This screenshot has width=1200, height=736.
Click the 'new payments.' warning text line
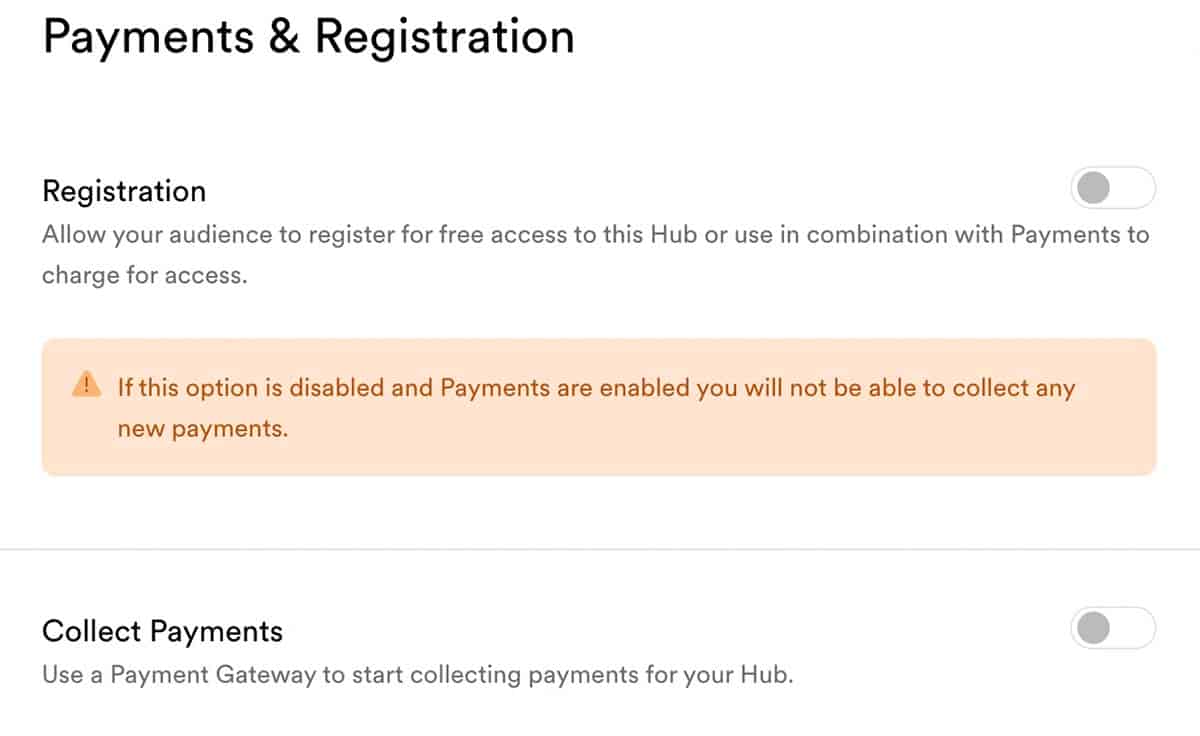click(203, 430)
